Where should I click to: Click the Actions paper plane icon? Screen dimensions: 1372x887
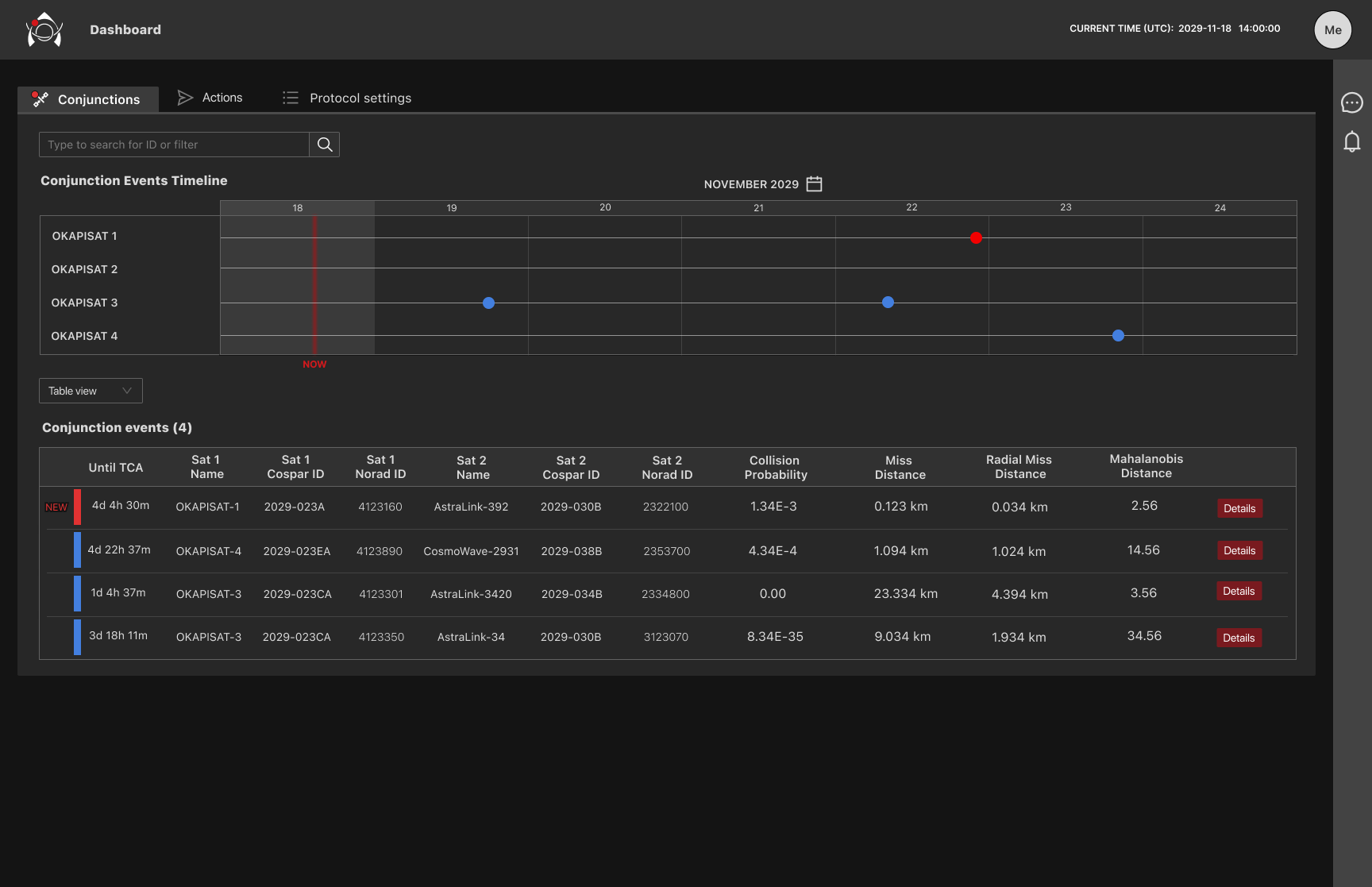[185, 98]
